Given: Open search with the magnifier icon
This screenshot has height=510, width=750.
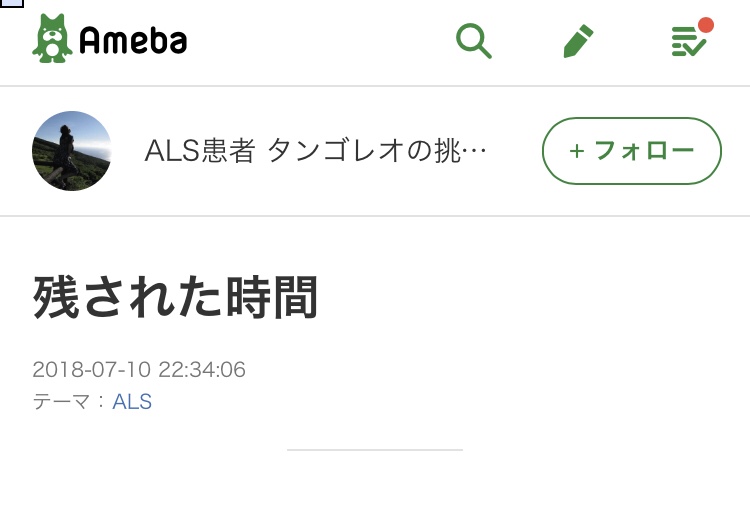Looking at the screenshot, I should [473, 41].
